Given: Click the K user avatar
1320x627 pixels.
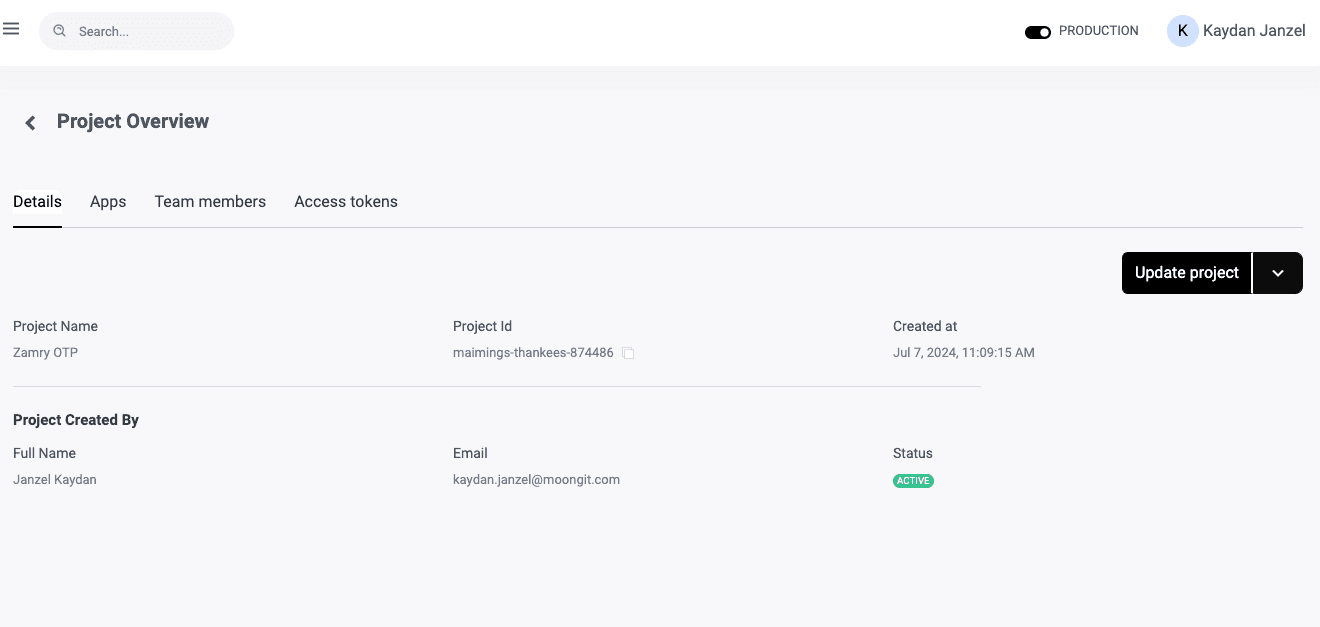Looking at the screenshot, I should (x=1183, y=31).
